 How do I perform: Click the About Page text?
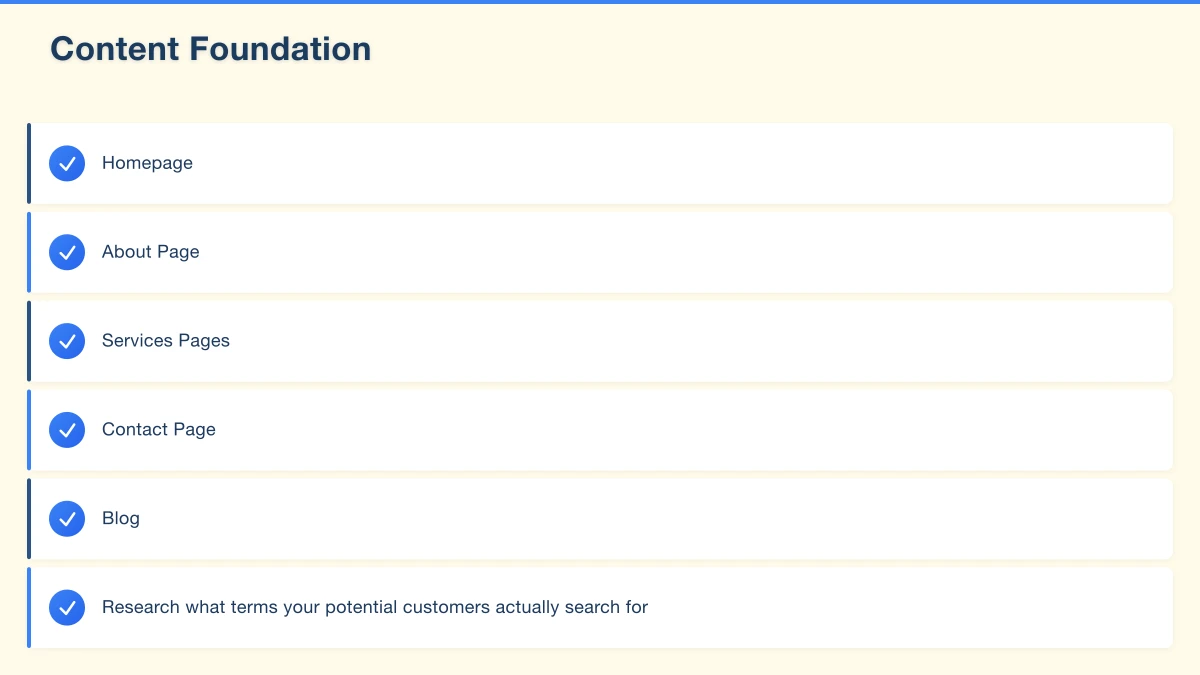pyautogui.click(x=150, y=252)
